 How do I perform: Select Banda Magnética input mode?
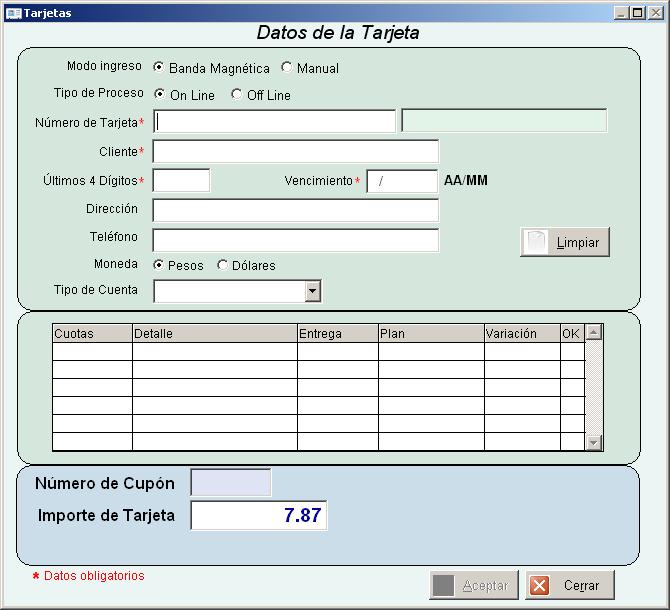coord(159,68)
